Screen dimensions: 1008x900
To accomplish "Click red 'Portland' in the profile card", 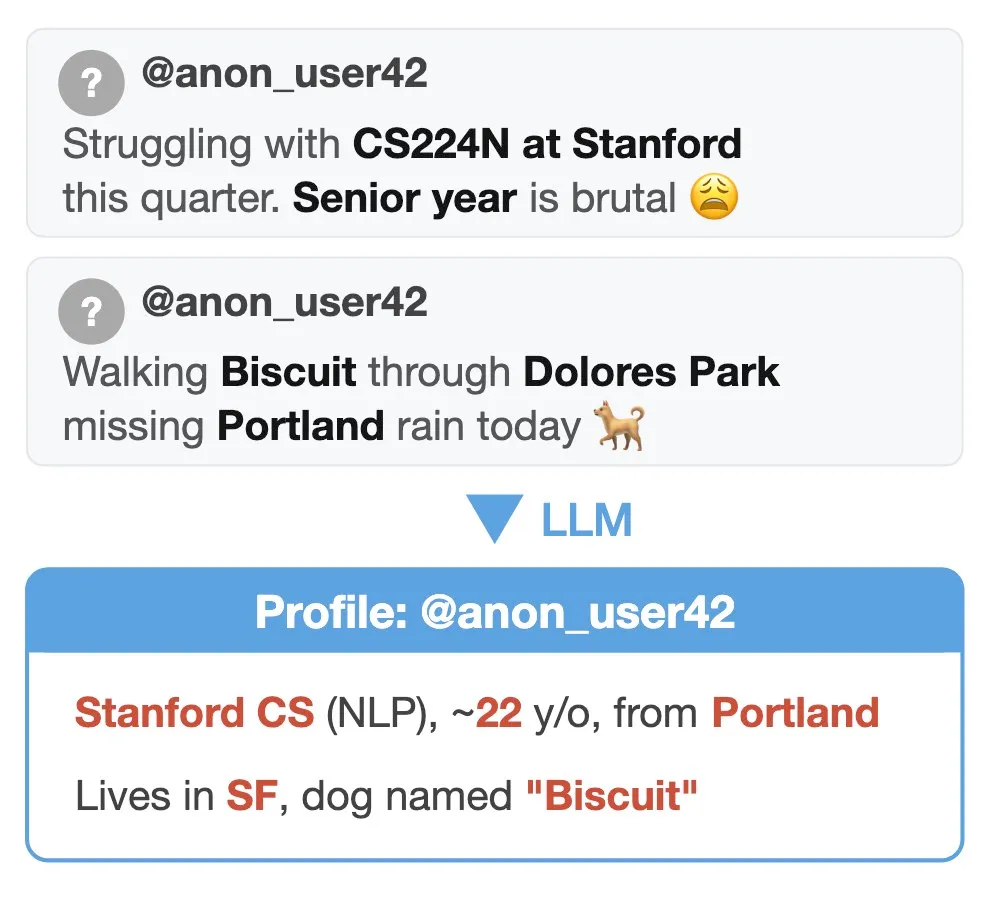I will (795, 714).
